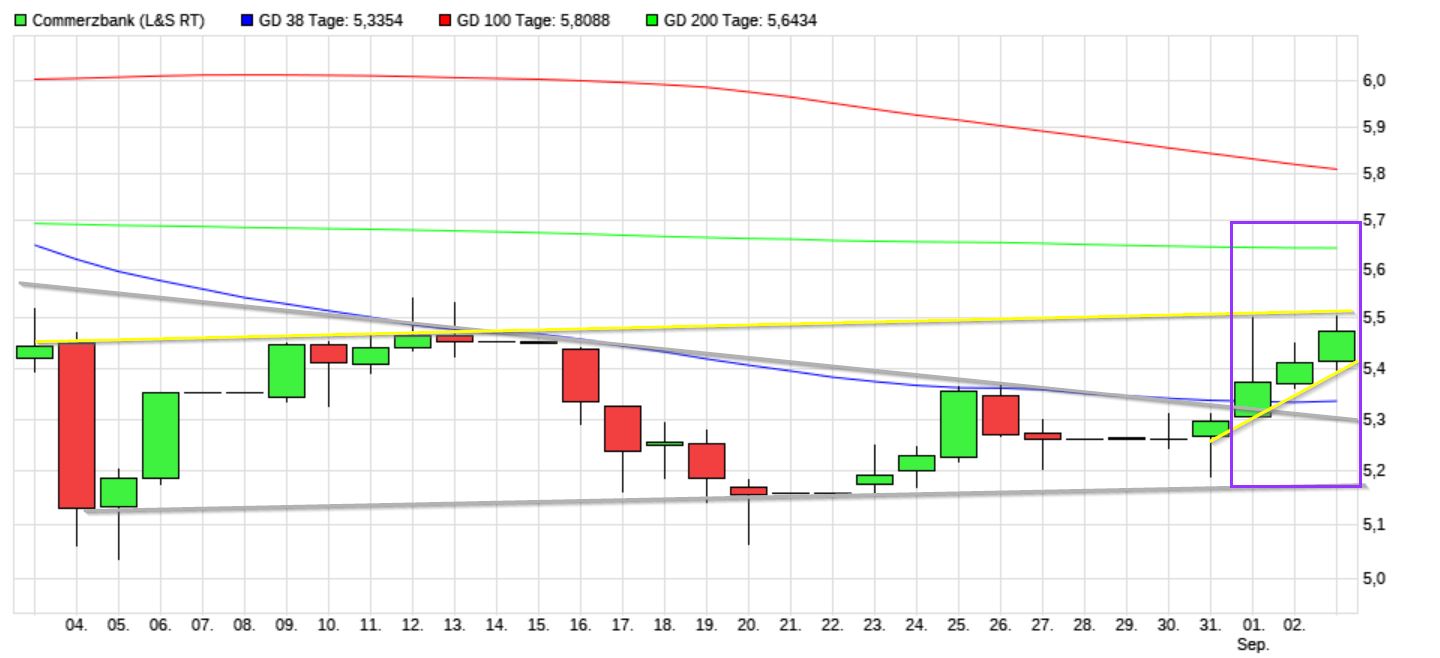Click the 6,0 price axis label
Viewport: 1440px width, 658px height.
1376,80
